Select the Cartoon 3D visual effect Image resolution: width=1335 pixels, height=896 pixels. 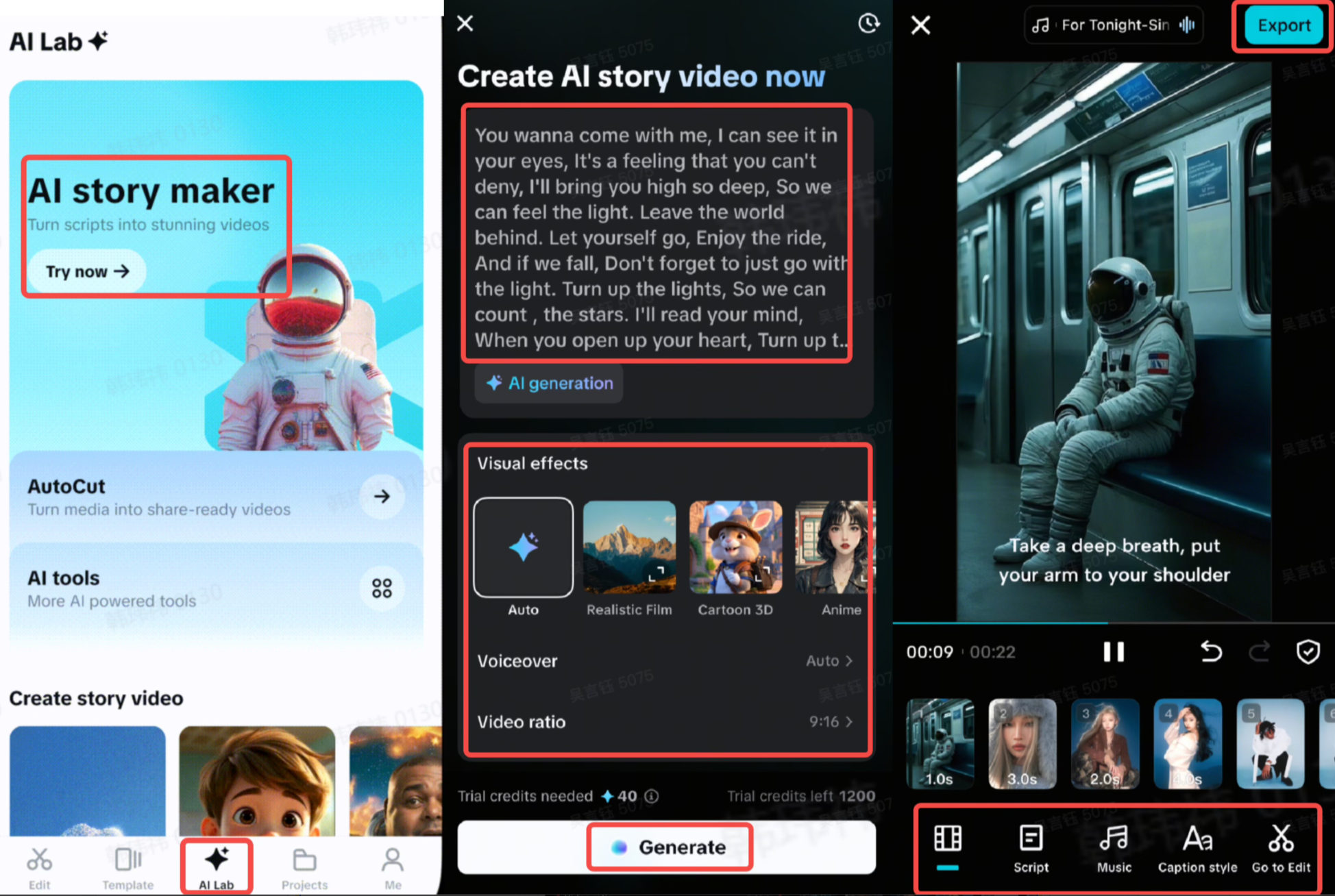(x=735, y=547)
